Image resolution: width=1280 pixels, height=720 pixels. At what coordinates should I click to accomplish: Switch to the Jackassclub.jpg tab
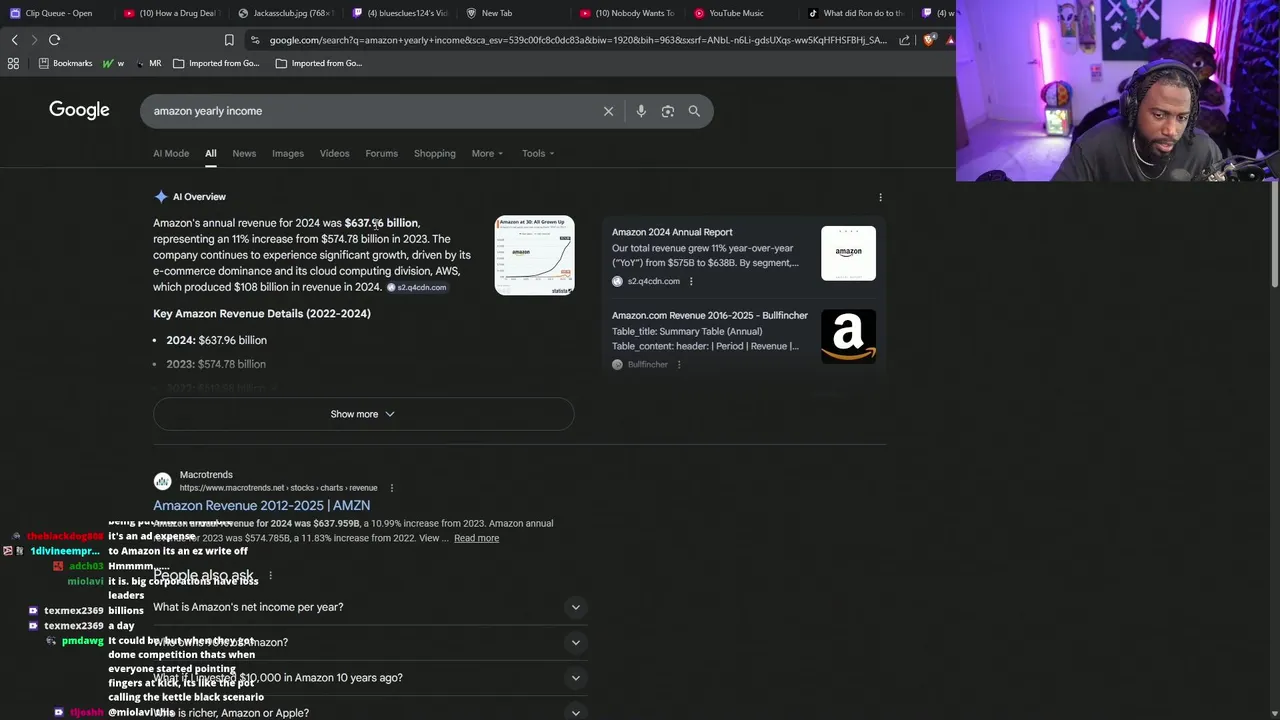coord(284,13)
